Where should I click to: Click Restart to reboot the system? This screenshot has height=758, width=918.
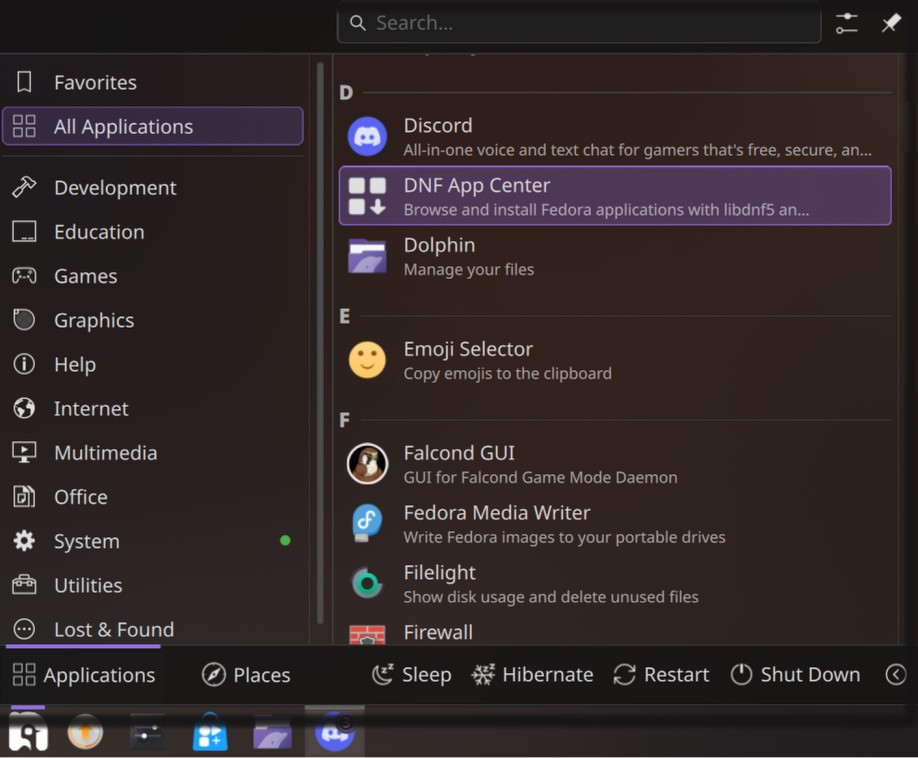click(x=660, y=674)
